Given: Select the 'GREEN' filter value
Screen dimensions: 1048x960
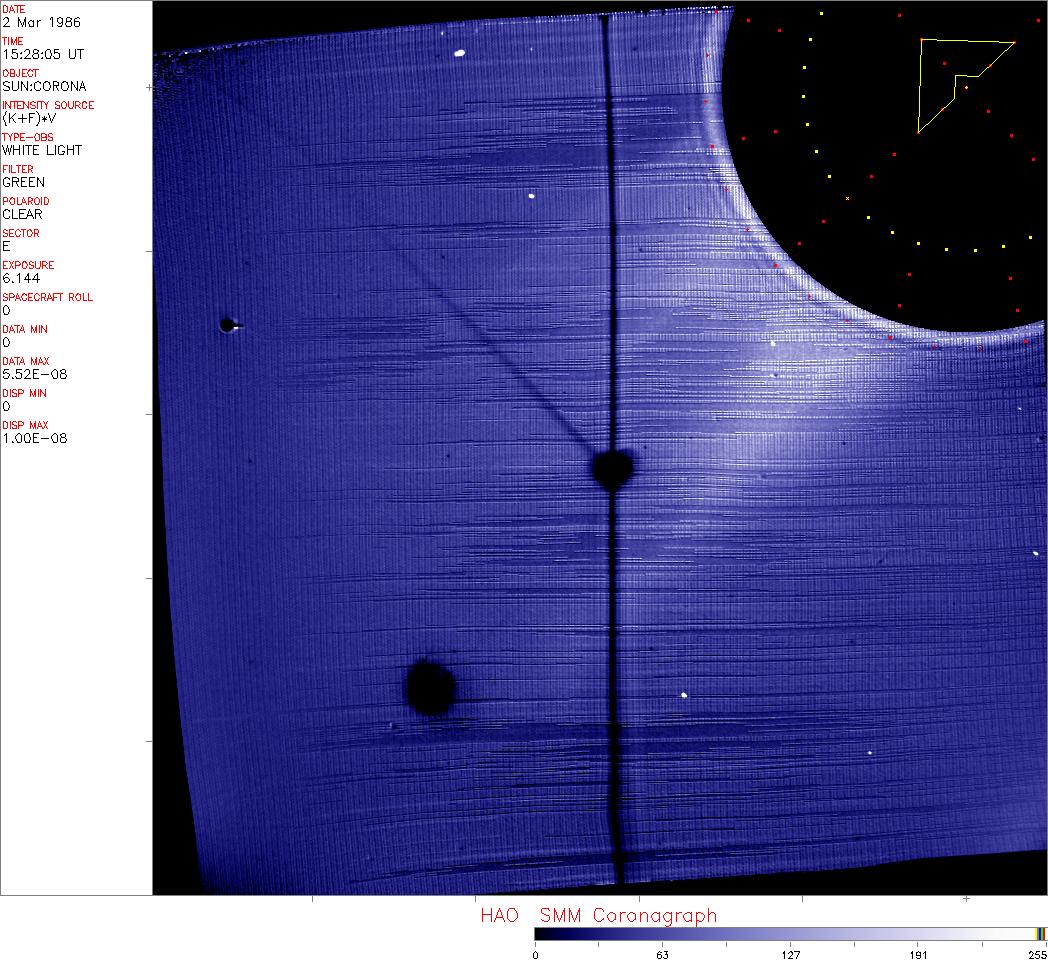Looking at the screenshot, I should [23, 183].
